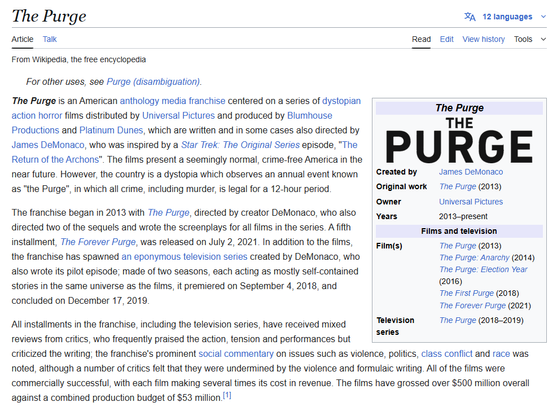Open the Tools menu
The width and height of the screenshot is (557, 414).
[523, 39]
